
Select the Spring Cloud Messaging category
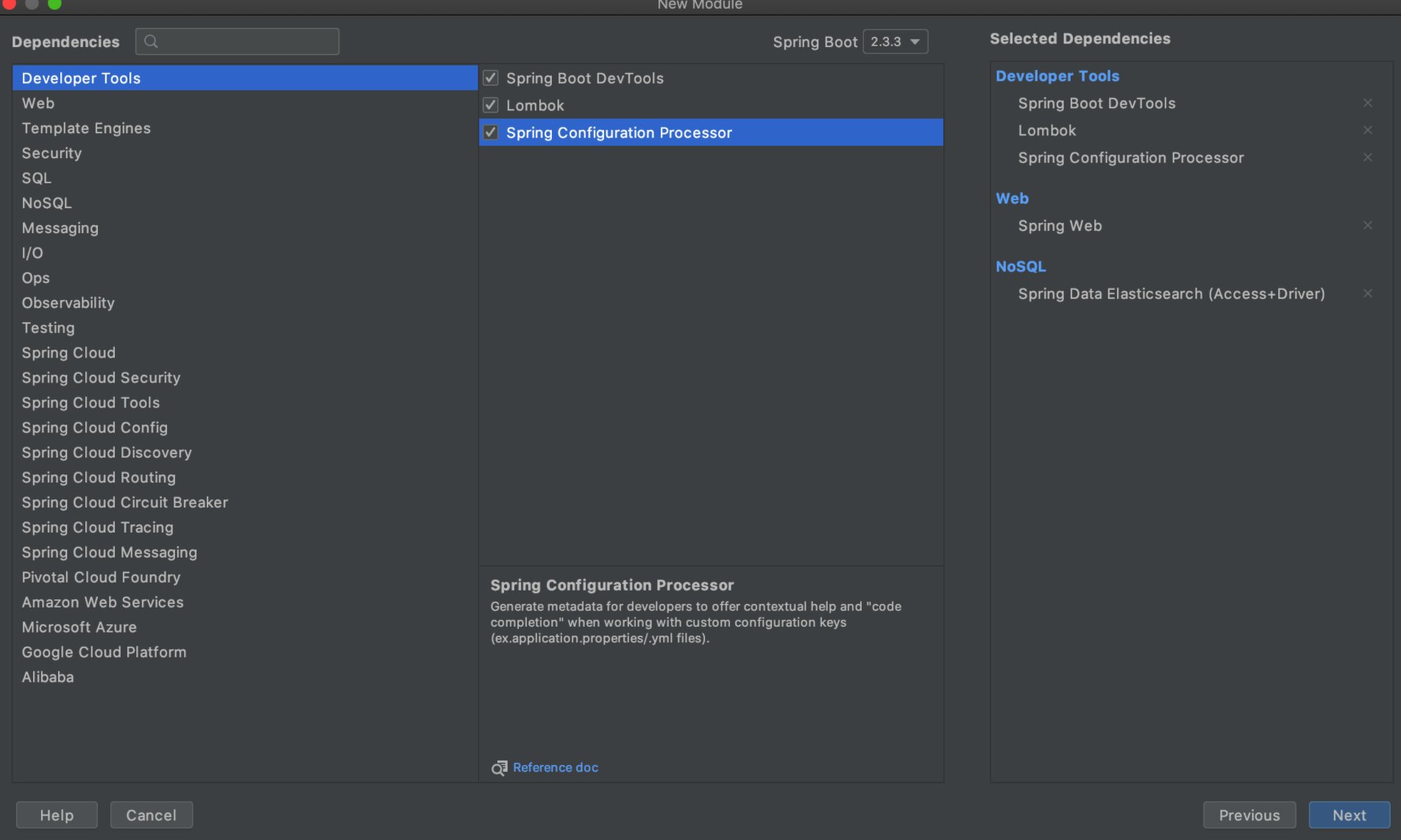[x=245, y=552]
